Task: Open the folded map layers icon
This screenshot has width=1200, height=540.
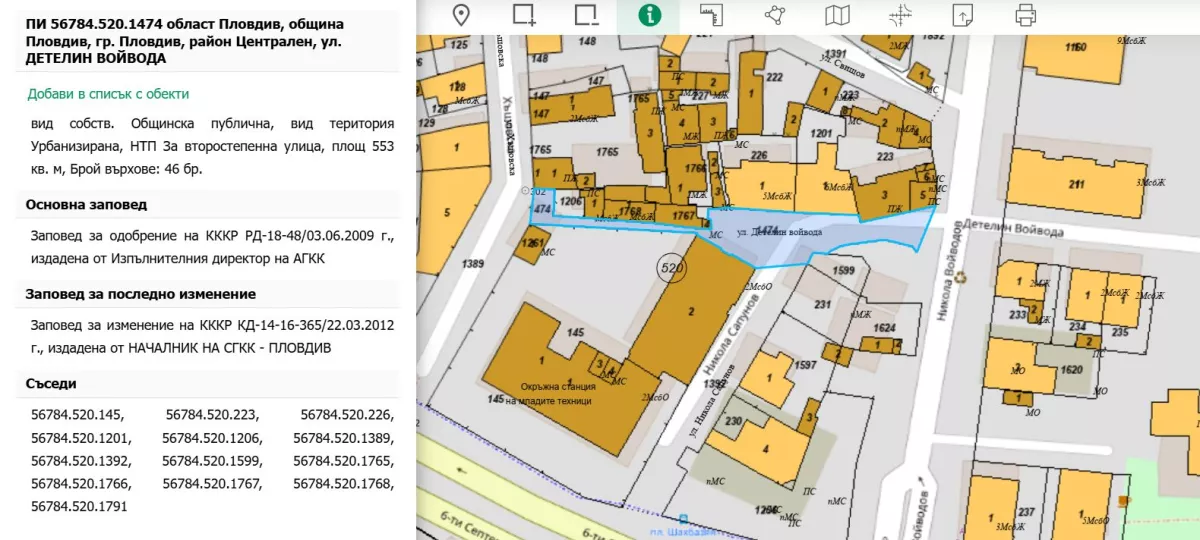Action: pos(837,15)
